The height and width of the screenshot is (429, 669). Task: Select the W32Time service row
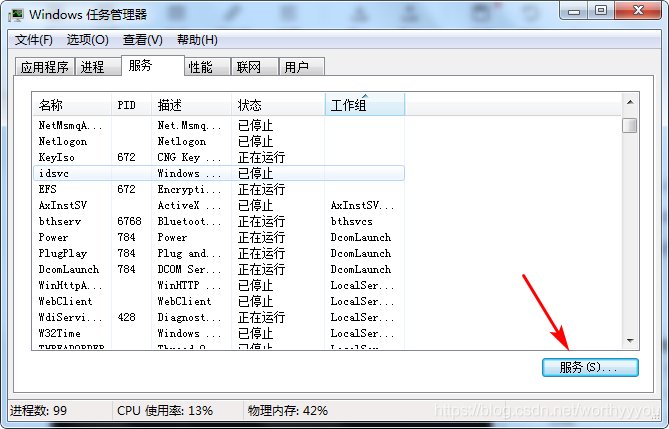point(218,333)
